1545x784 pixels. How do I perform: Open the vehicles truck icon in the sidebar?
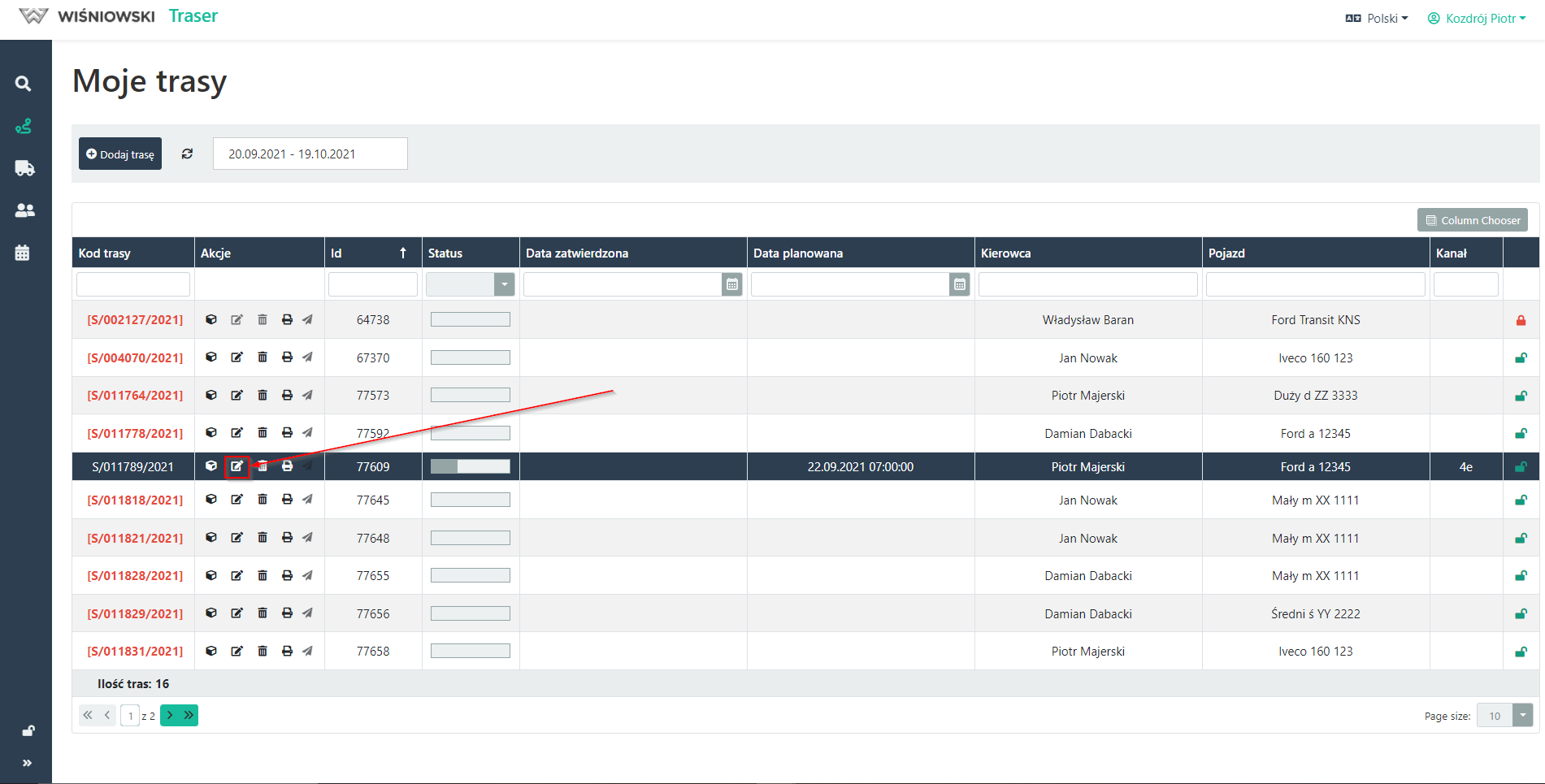24,168
